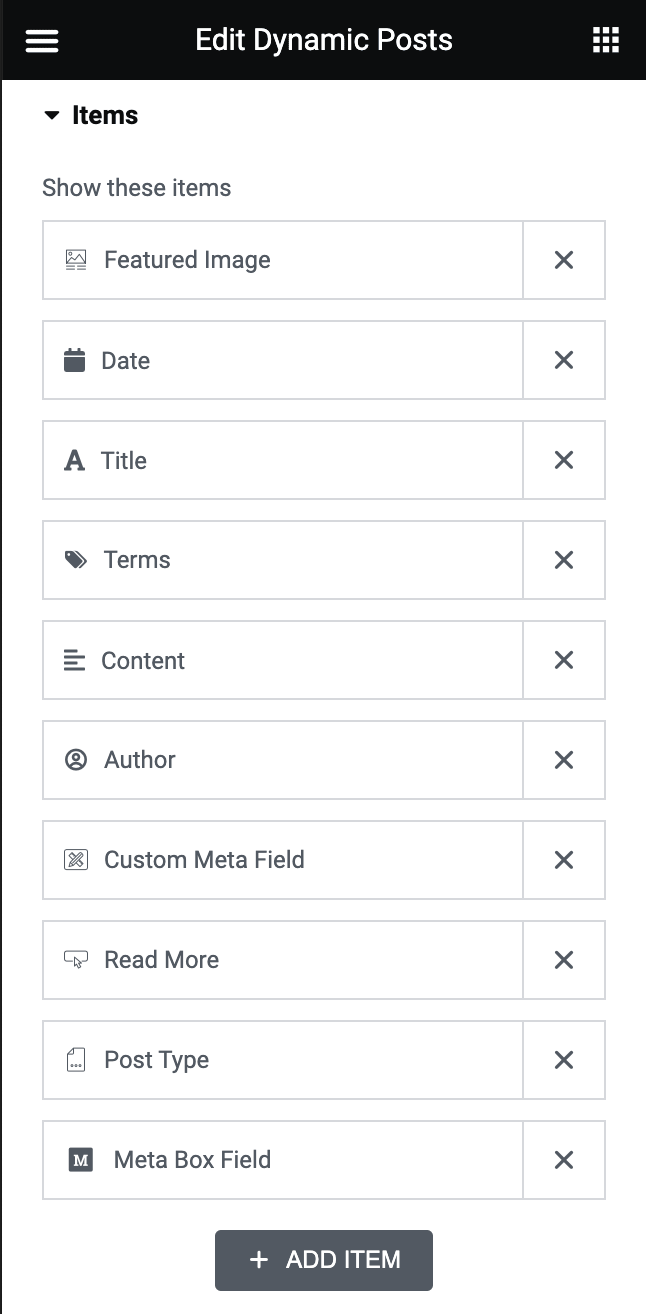Click the Custom Meta Field icon
646x1314 pixels.
76,860
